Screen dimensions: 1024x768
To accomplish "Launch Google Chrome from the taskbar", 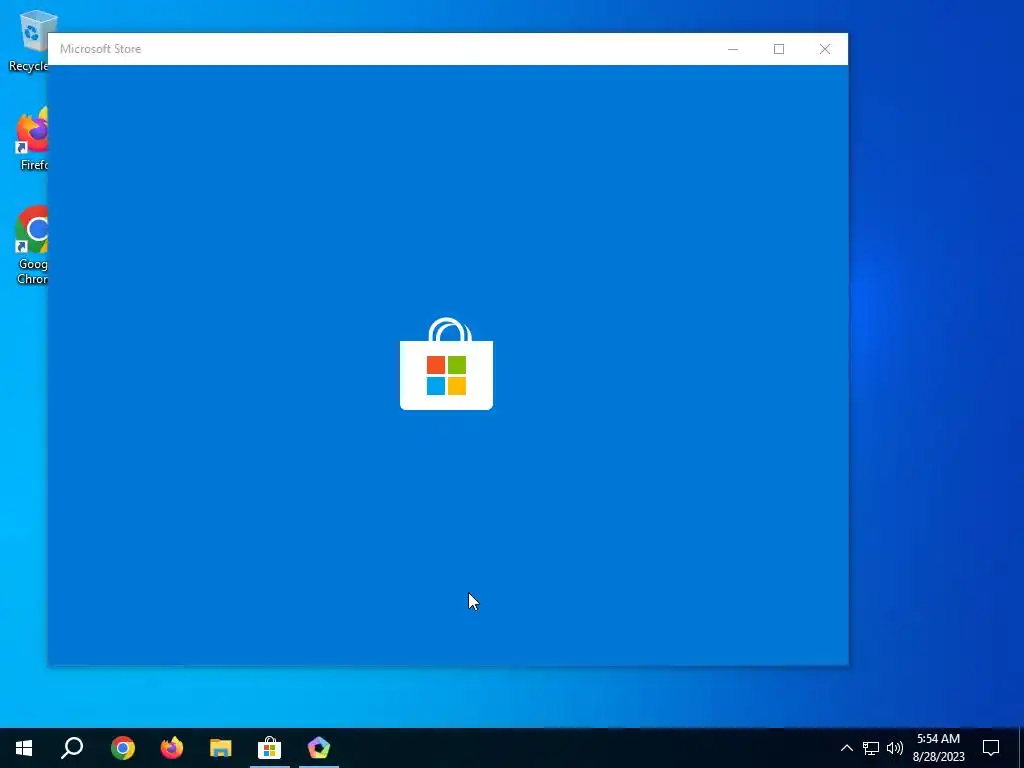I will [123, 748].
